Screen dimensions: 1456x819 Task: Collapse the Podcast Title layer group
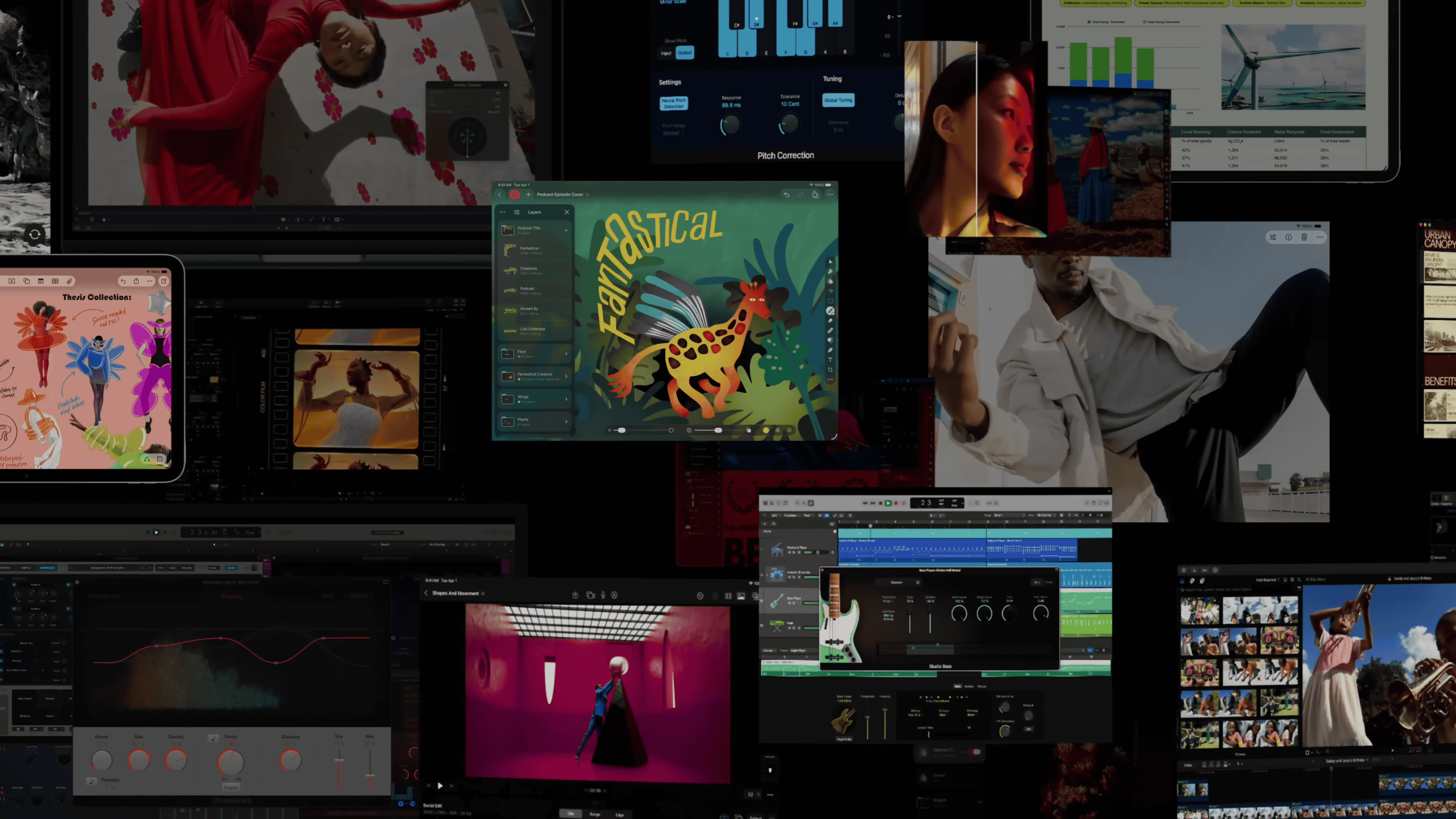tap(566, 230)
